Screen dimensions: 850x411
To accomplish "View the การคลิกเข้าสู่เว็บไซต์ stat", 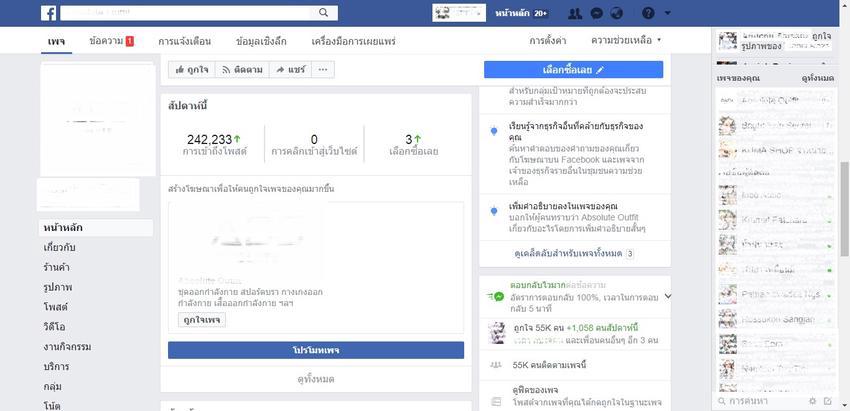I will (x=314, y=145).
